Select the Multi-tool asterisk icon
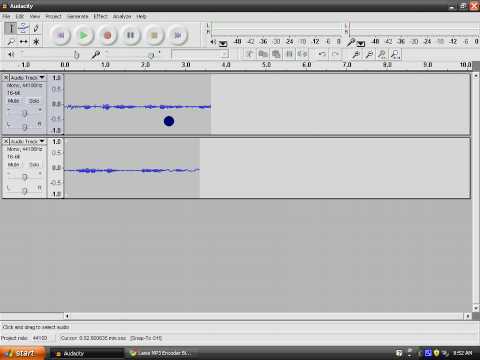This screenshot has width=480, height=360. pos(36,42)
